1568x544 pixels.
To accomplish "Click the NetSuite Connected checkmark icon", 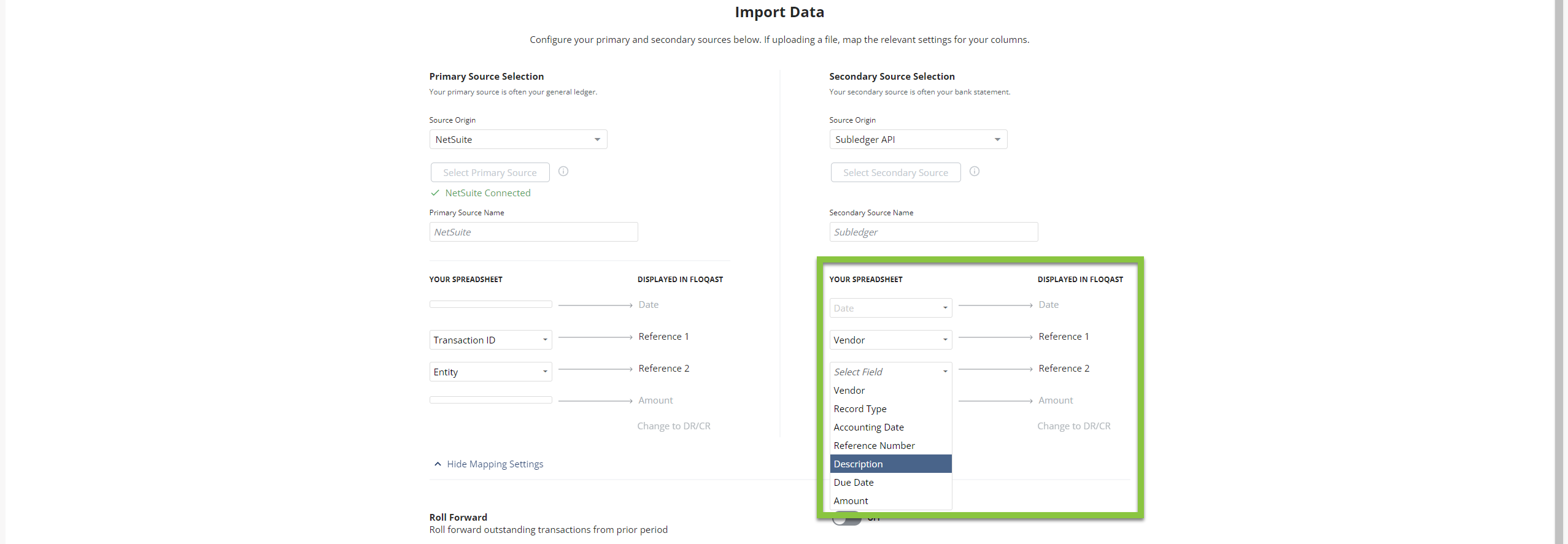I will point(435,193).
